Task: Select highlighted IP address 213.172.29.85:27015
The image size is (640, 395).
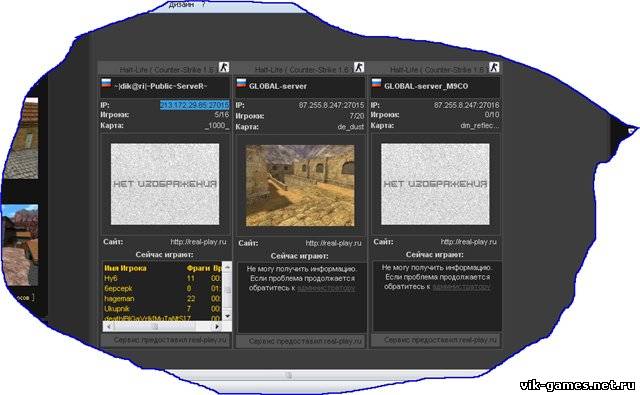Action: click(x=194, y=105)
